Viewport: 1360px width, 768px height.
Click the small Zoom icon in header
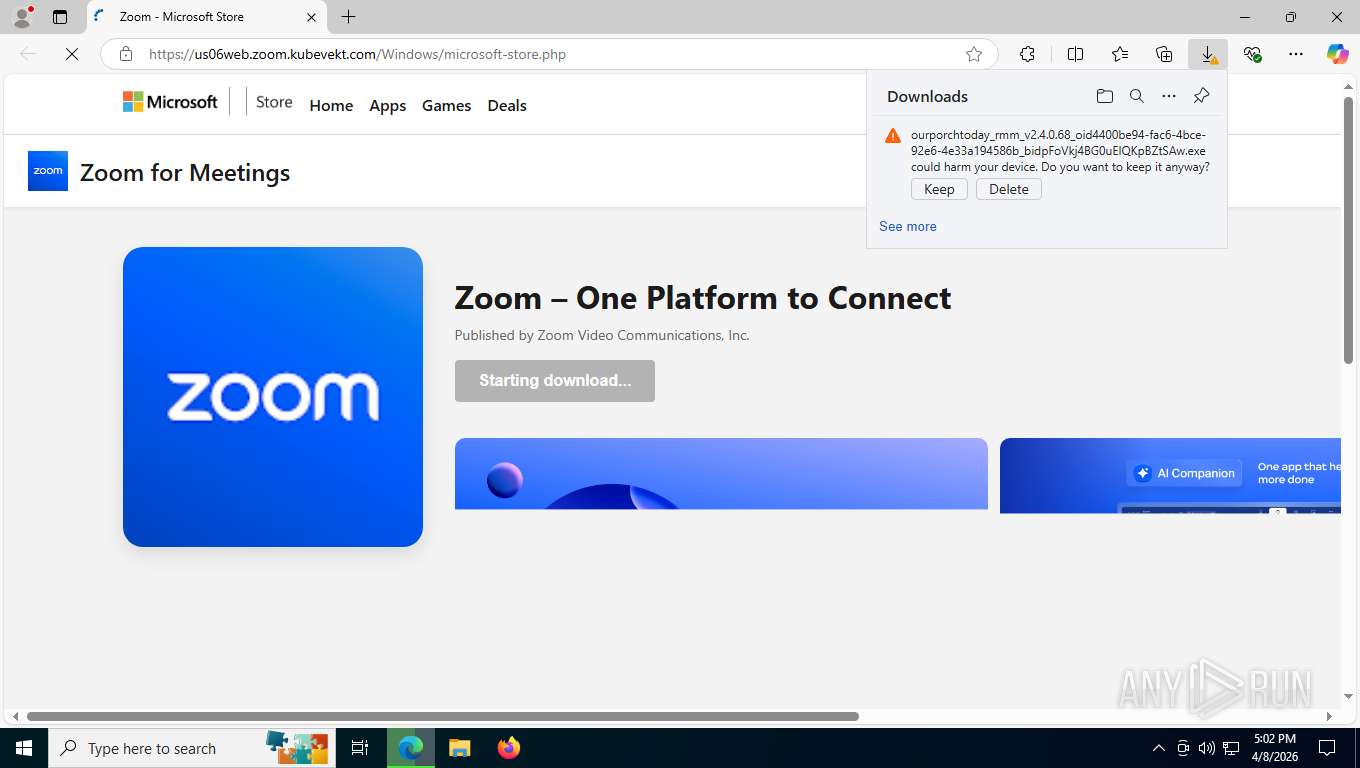tap(48, 171)
